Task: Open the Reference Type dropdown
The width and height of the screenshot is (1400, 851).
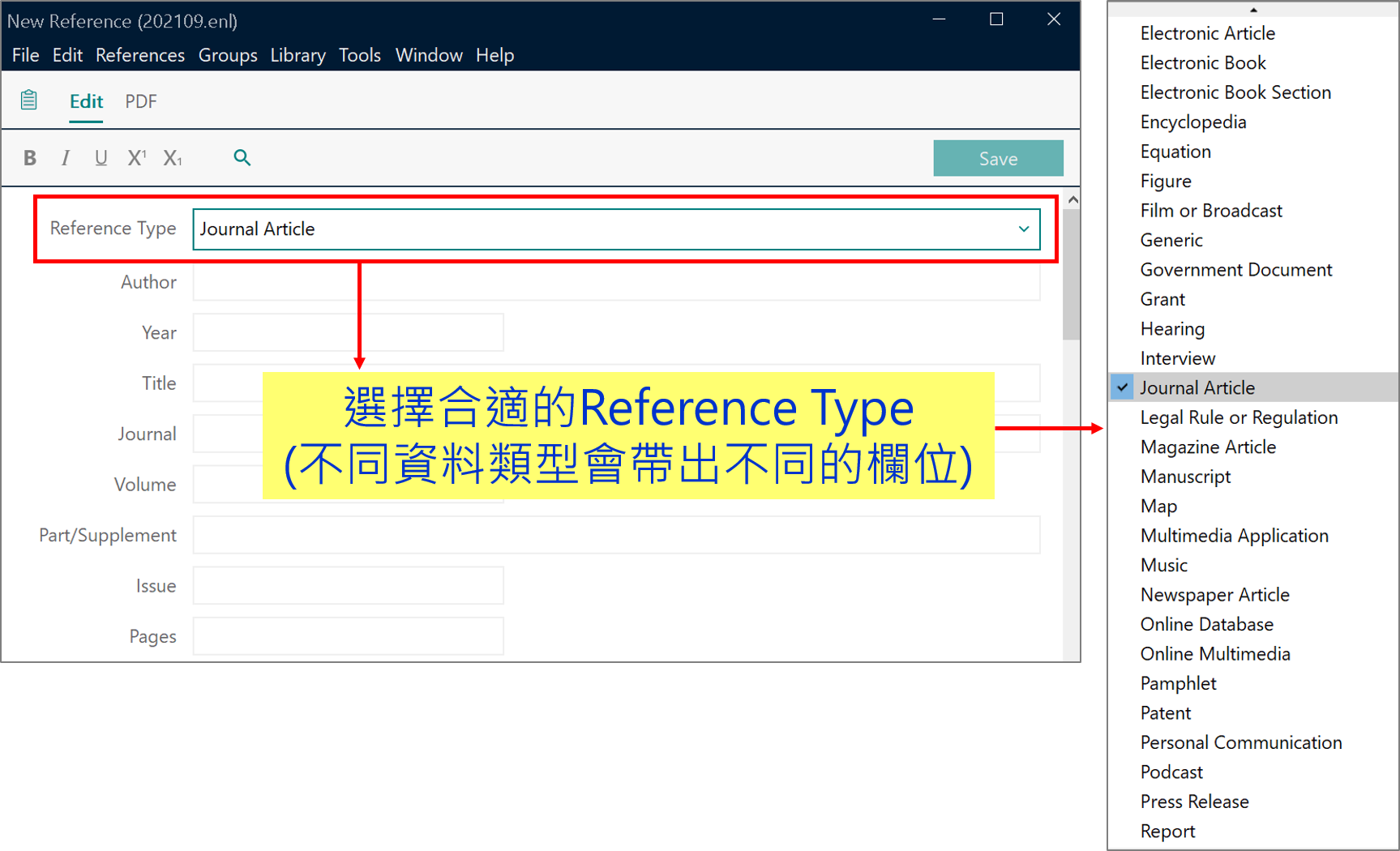Action: [616, 229]
